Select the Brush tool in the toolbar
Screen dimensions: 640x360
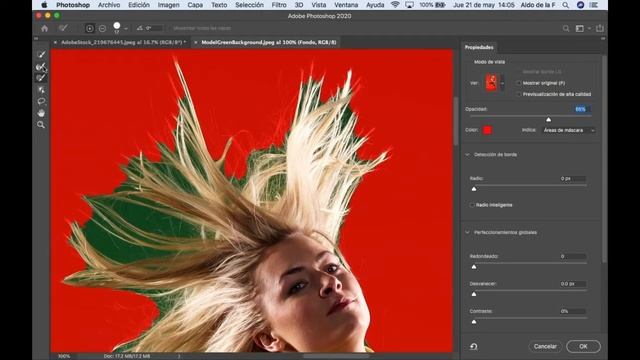pyautogui.click(x=41, y=78)
